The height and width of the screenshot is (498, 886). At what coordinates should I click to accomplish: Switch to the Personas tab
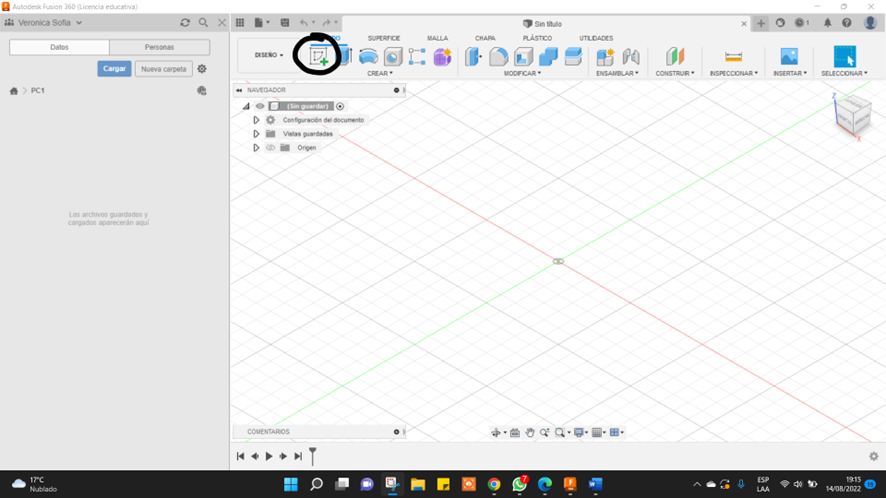159,47
